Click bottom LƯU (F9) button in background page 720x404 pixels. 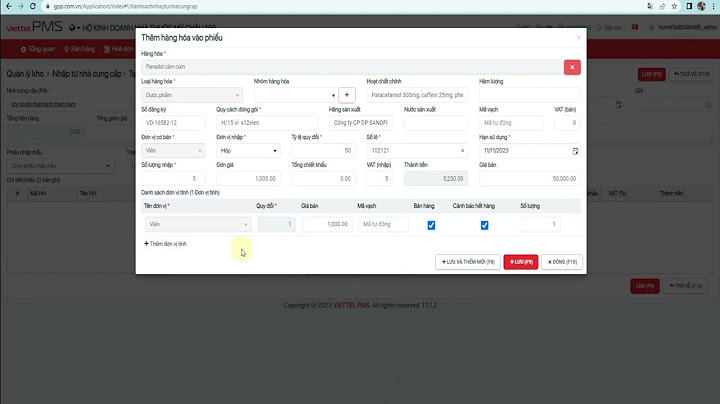pyautogui.click(x=645, y=286)
